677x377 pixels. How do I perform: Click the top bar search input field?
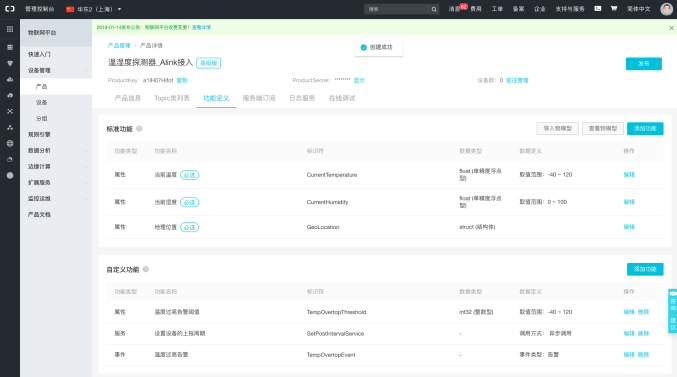click(396, 9)
